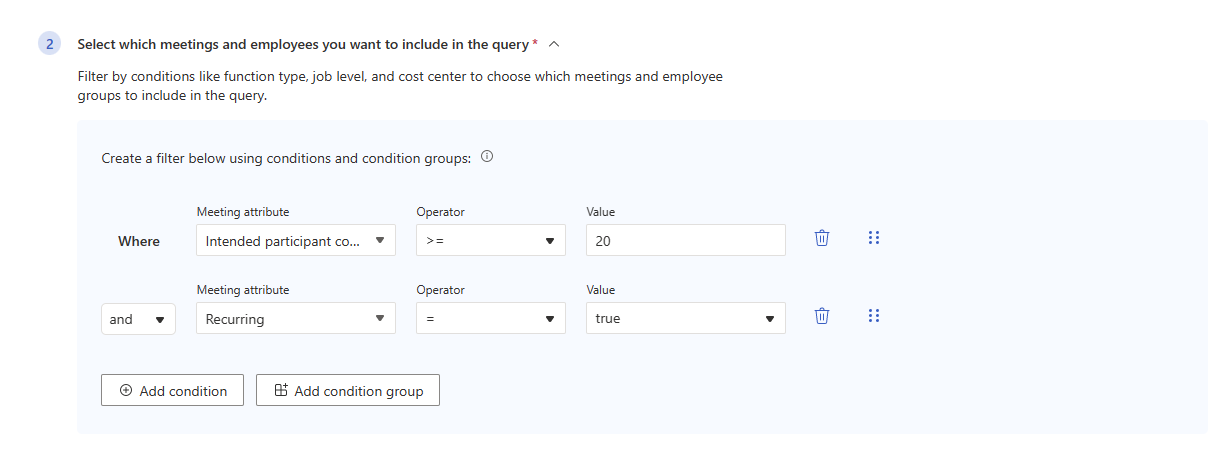Click drag handle of the first condition

tap(874, 238)
